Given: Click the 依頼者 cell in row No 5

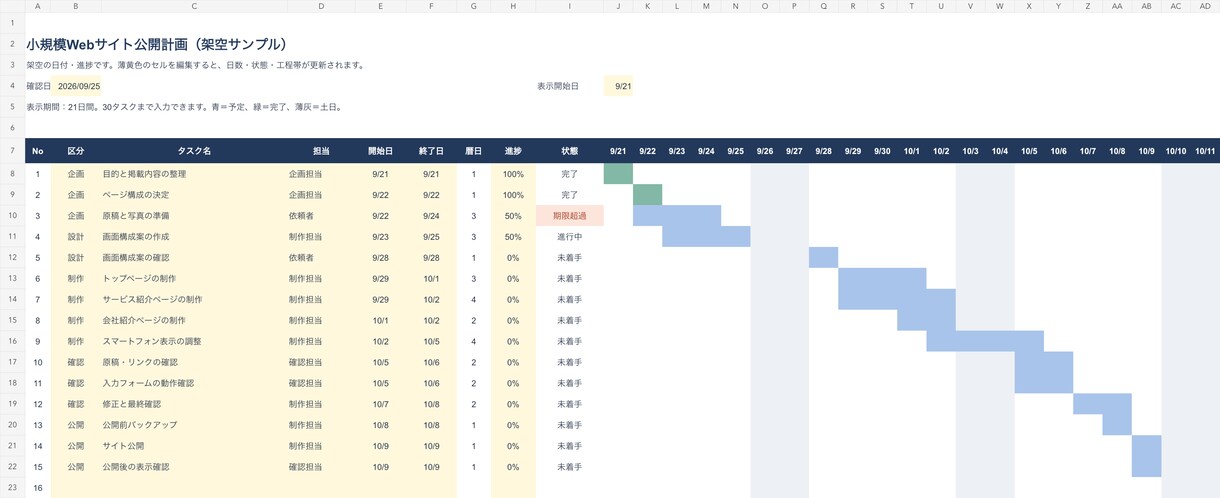Looking at the screenshot, I should [322, 258].
